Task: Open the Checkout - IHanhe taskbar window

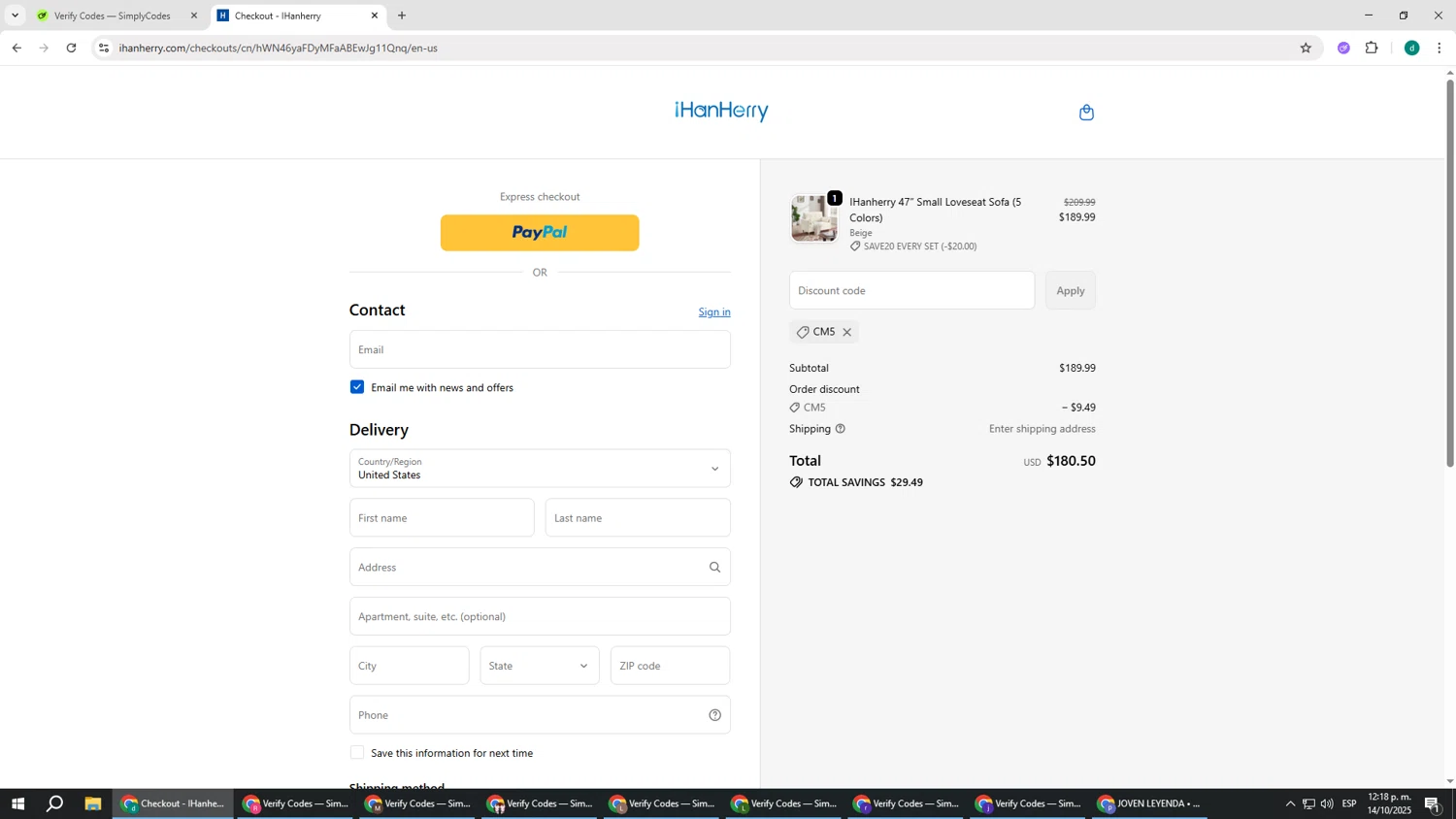Action: (x=173, y=803)
